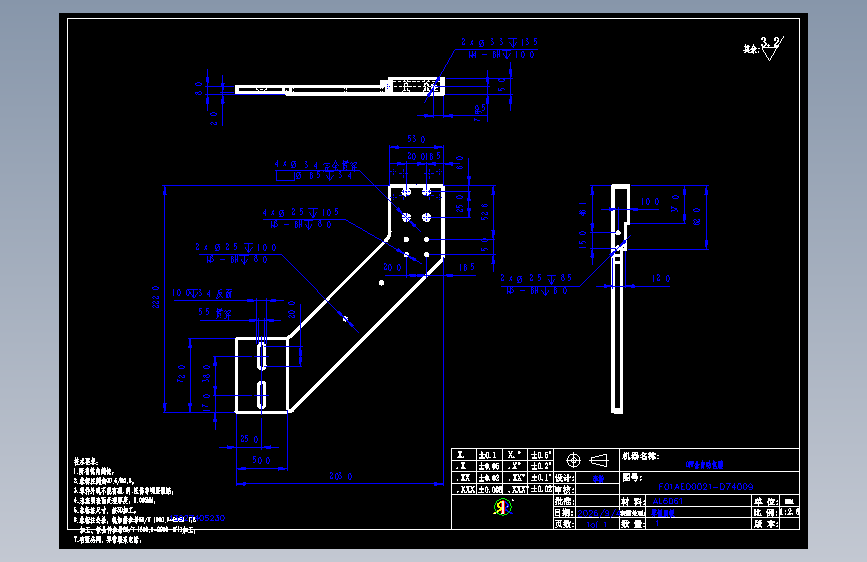
Task: Click the 比例 label cell
Action: (766, 512)
